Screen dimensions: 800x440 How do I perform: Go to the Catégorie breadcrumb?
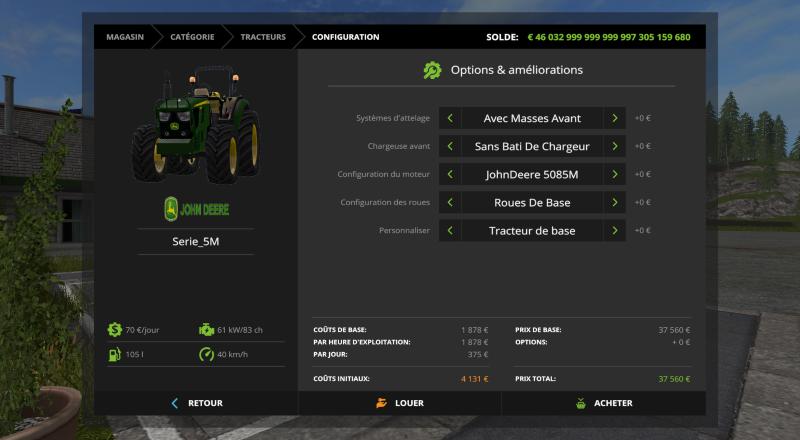click(x=191, y=37)
